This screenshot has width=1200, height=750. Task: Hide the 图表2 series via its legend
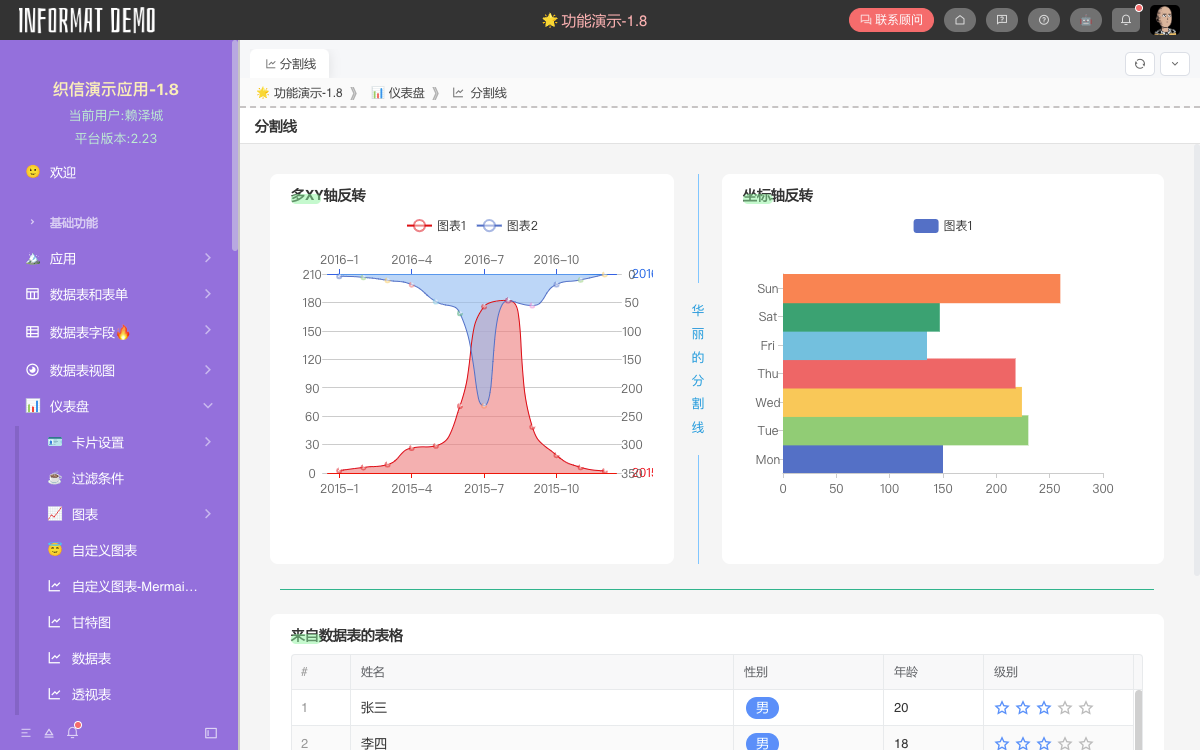click(x=512, y=225)
